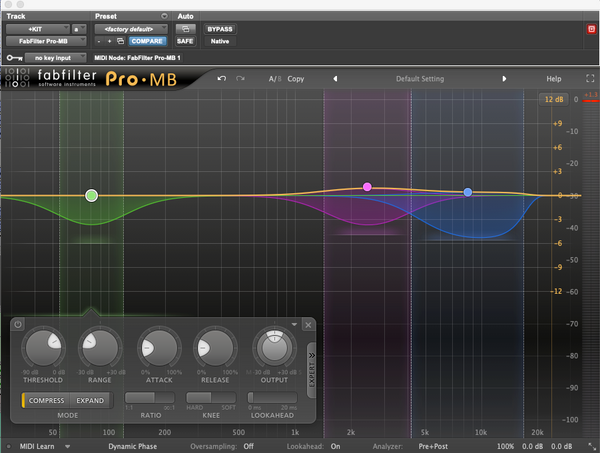Select the blue high band node
Viewport: 600px width, 453px height.
tap(468, 192)
